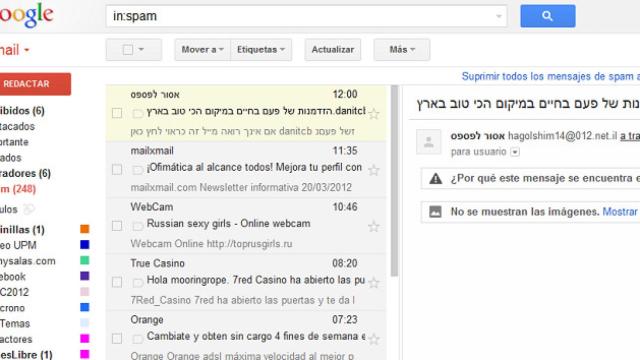Click importance marker on WebCam message
The height and width of the screenshot is (360, 640).
pyautogui.click(x=138, y=226)
